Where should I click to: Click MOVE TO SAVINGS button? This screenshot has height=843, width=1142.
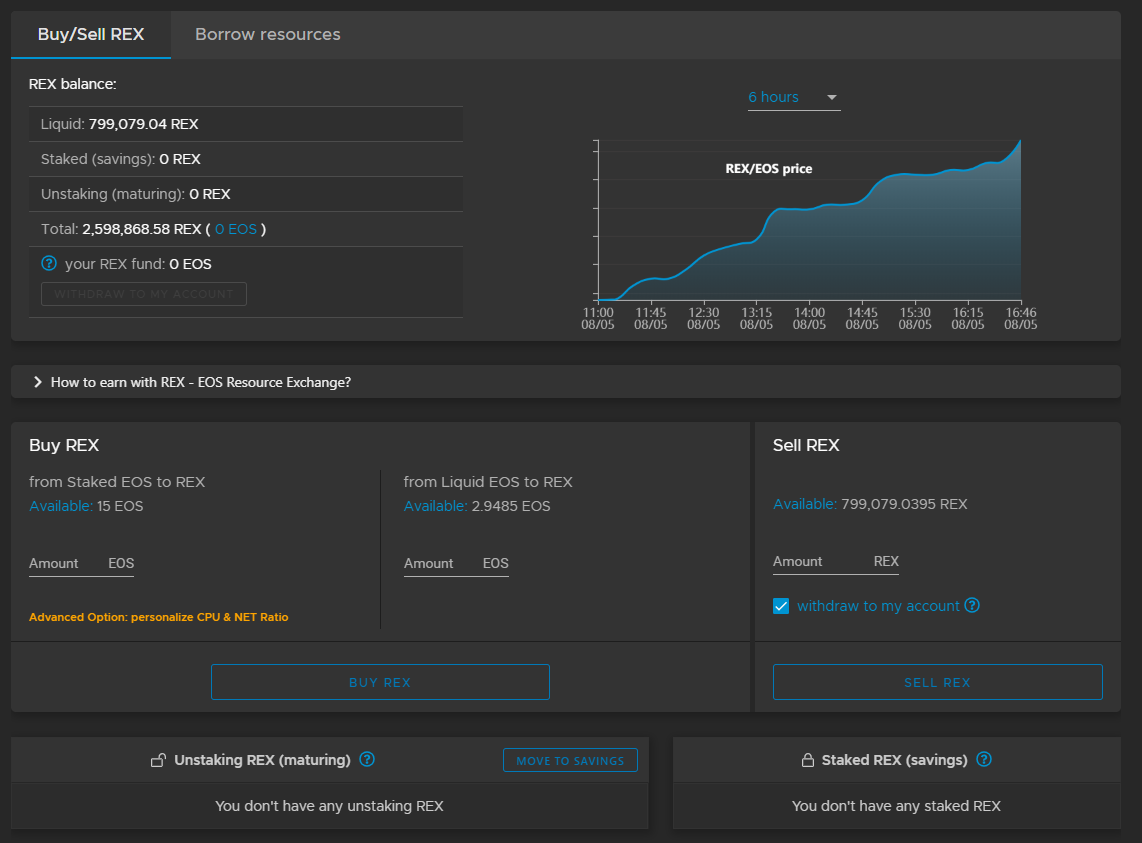point(570,760)
